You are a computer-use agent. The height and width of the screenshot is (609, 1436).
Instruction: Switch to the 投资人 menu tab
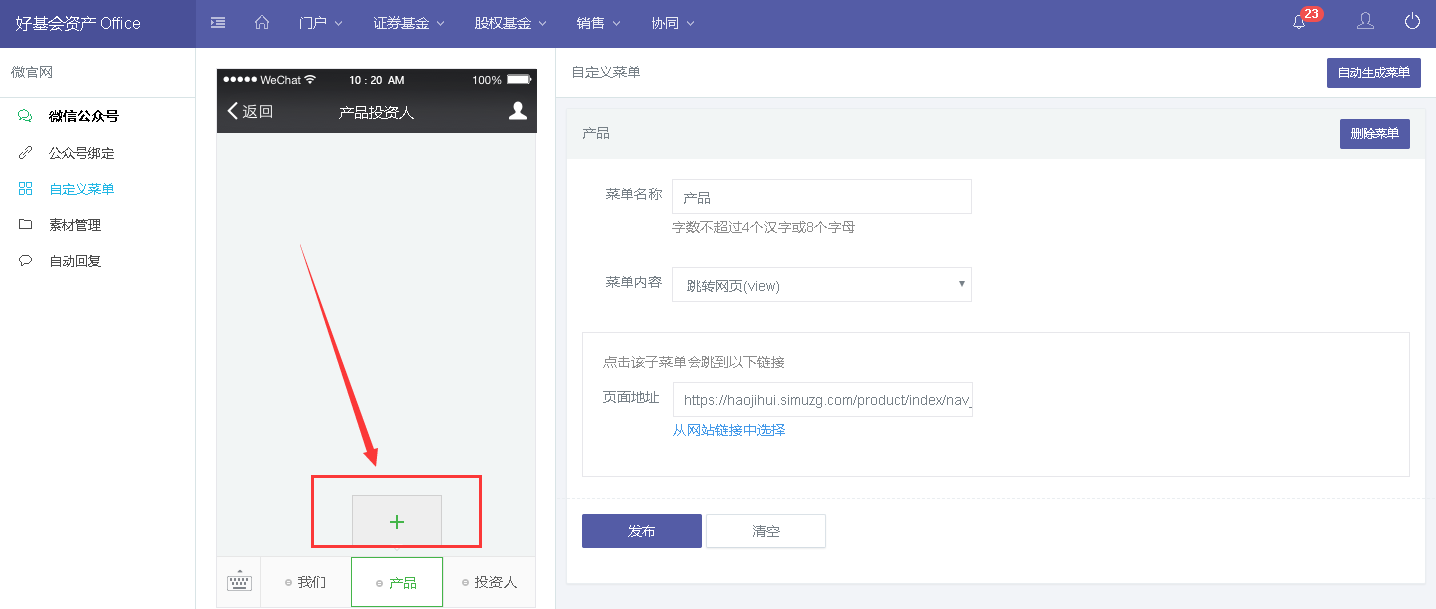pyautogui.click(x=489, y=581)
